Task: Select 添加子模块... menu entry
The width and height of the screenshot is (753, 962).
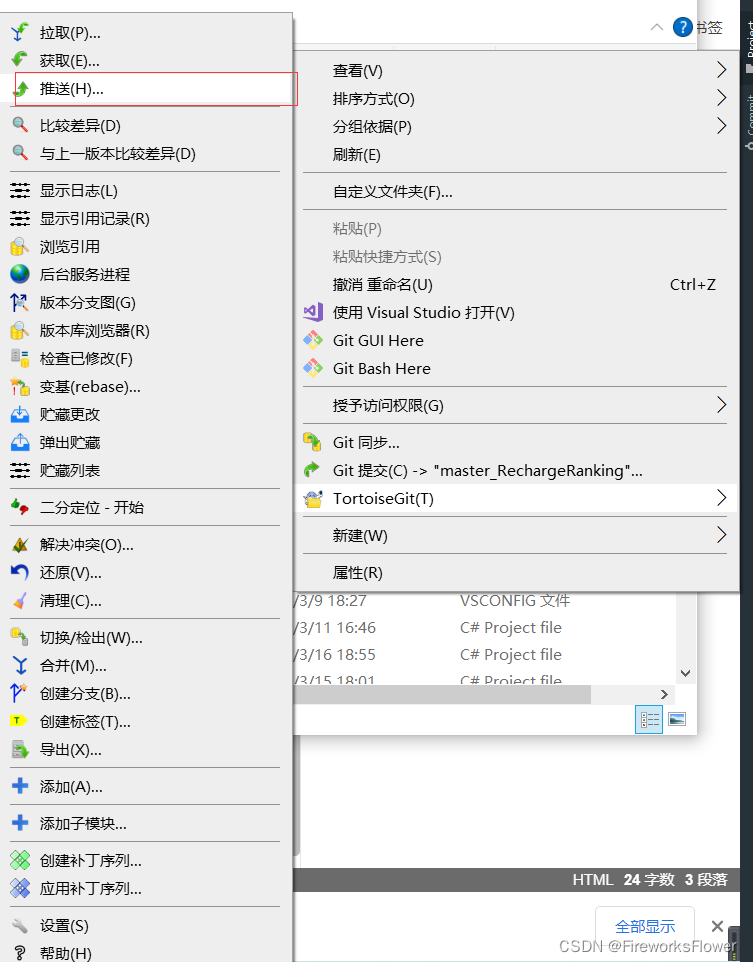Action: pos(145,823)
